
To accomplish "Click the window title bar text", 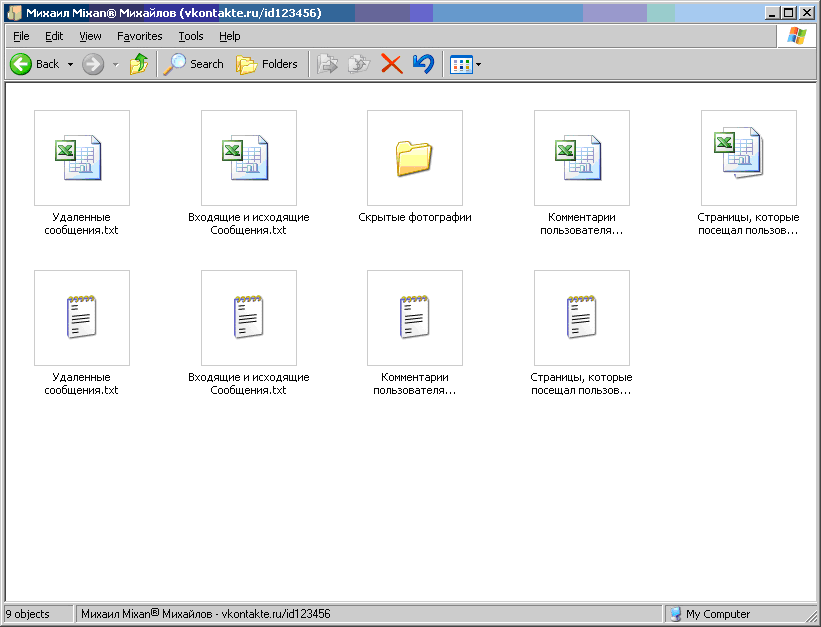I will pos(174,13).
